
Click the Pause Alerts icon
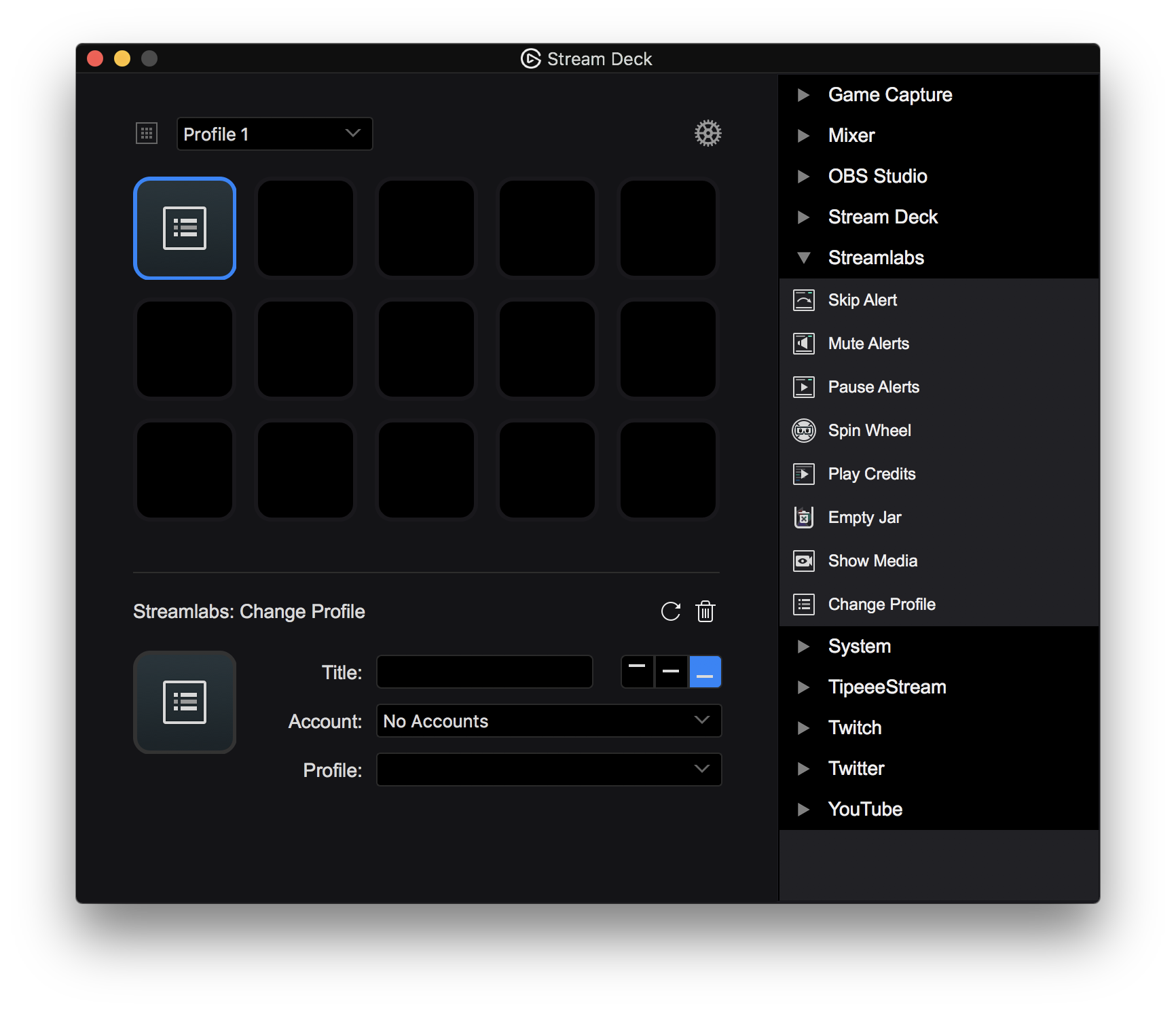[x=804, y=386]
